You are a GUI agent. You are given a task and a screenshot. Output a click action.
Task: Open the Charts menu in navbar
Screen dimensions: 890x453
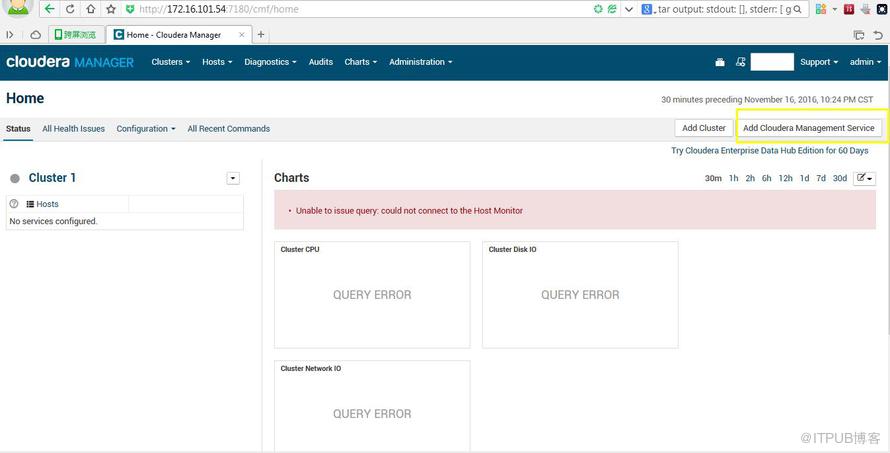(360, 62)
